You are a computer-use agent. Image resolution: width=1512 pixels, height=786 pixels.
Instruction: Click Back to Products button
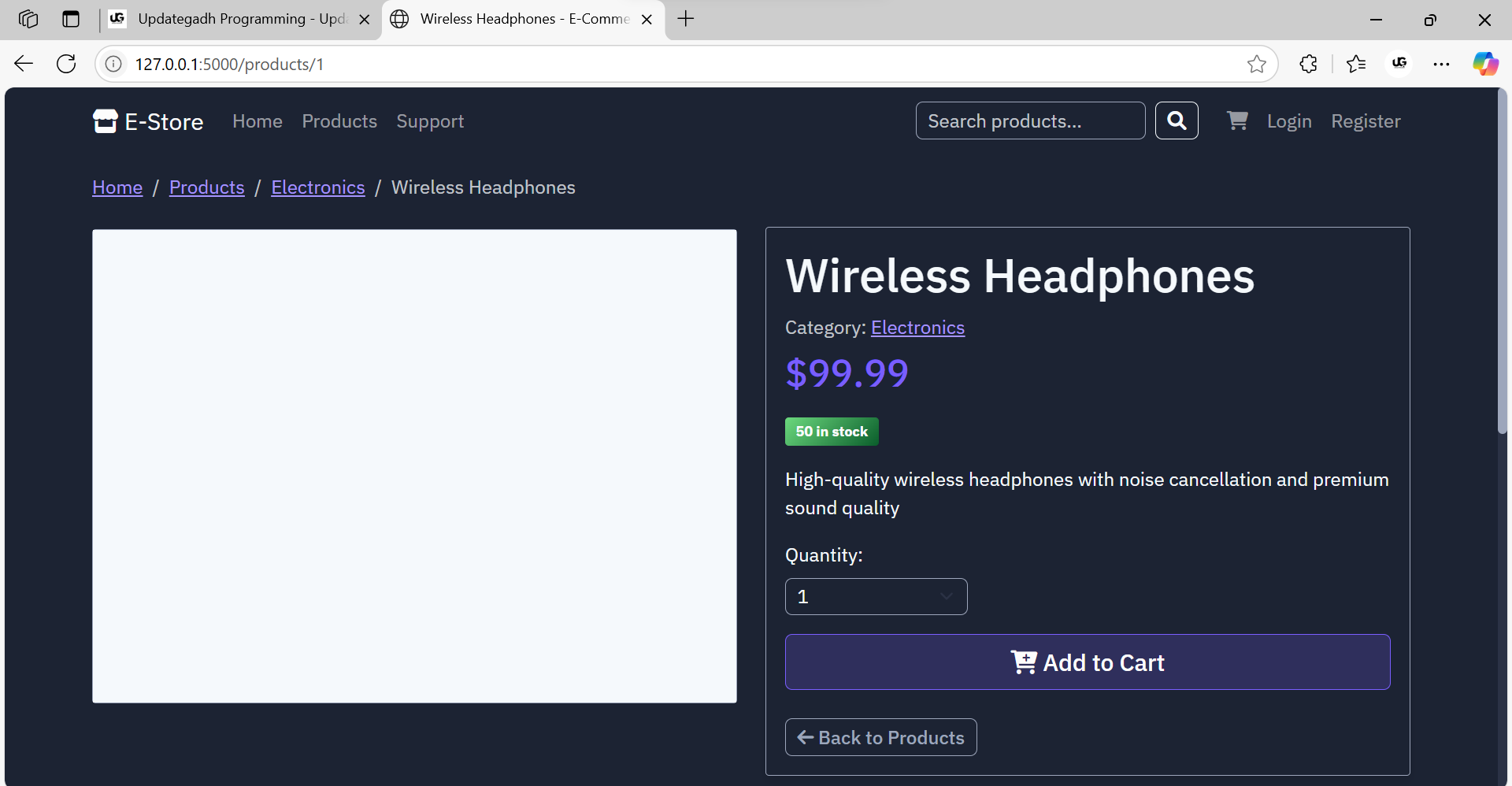(880, 737)
